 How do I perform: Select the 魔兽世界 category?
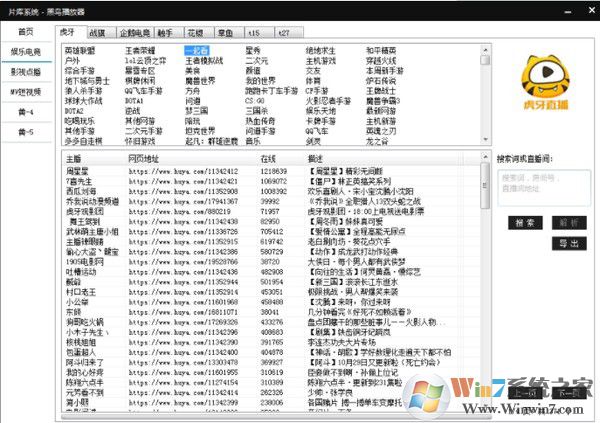pos(200,81)
